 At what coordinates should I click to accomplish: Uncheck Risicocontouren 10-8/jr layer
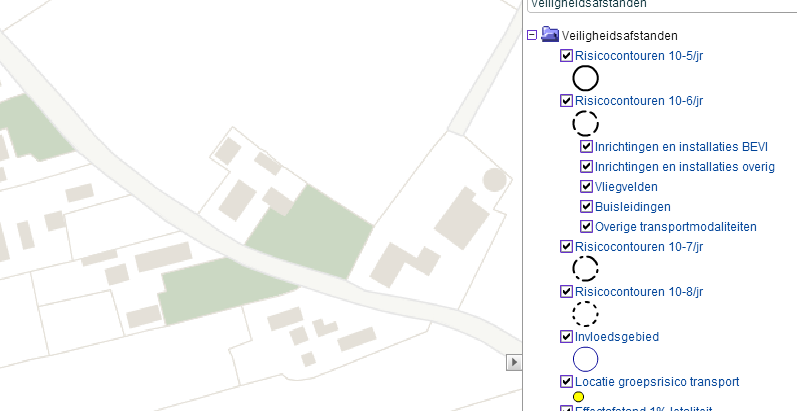click(x=566, y=292)
